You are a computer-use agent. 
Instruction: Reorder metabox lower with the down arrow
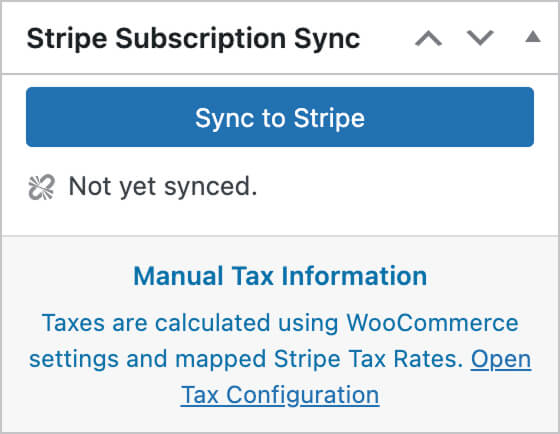pos(480,38)
